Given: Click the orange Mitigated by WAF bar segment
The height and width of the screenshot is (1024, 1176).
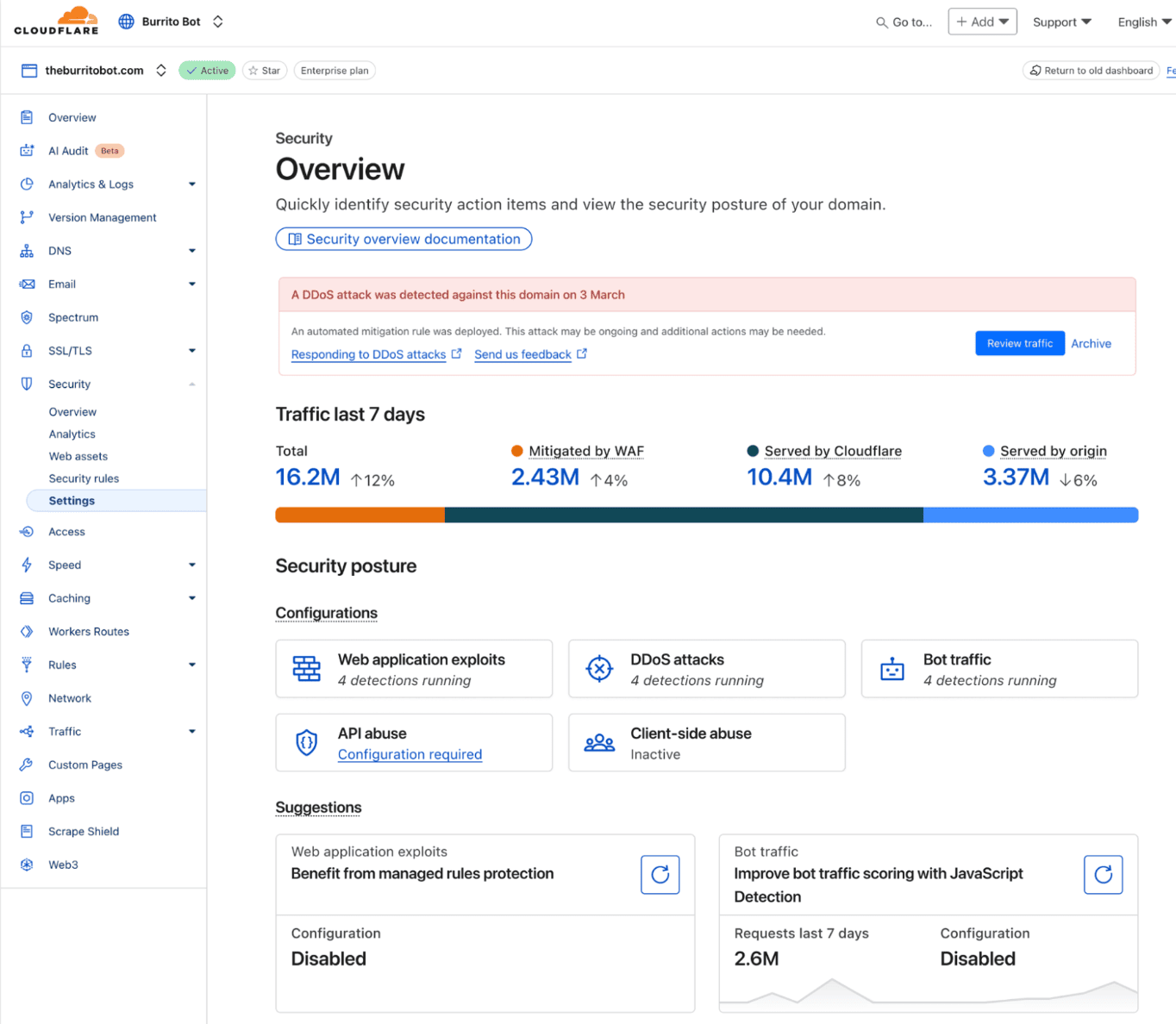Looking at the screenshot, I should click(x=360, y=515).
